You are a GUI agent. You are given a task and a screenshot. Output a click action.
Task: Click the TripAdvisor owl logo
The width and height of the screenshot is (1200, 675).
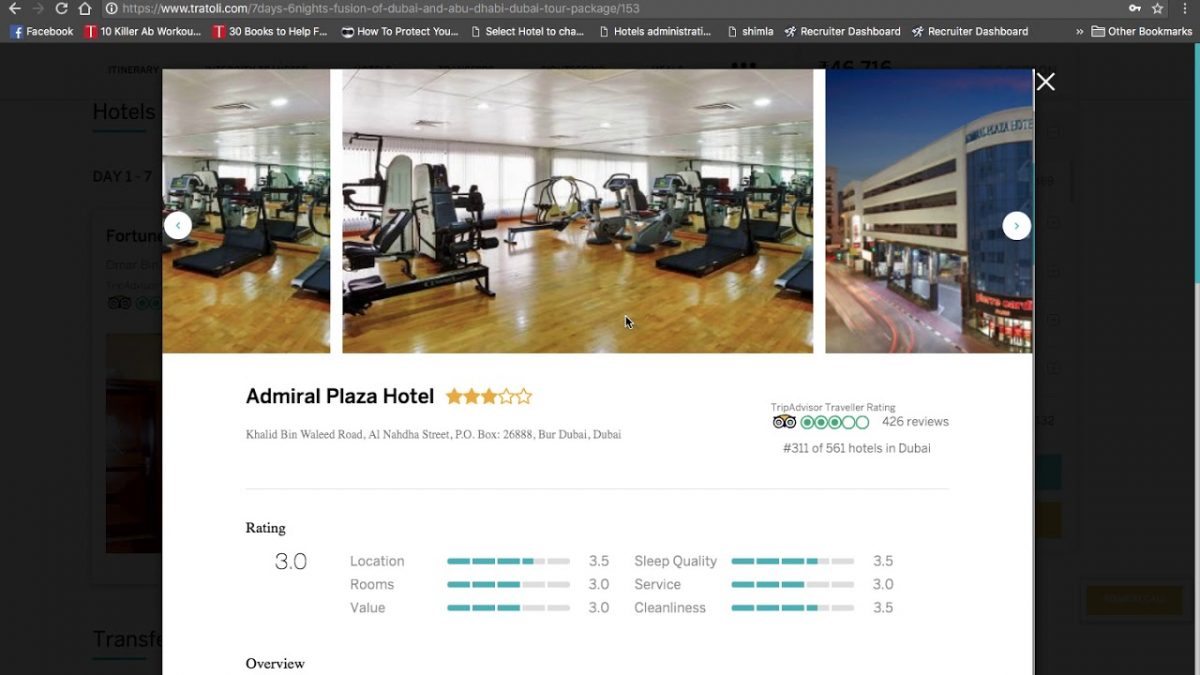pyautogui.click(x=784, y=422)
